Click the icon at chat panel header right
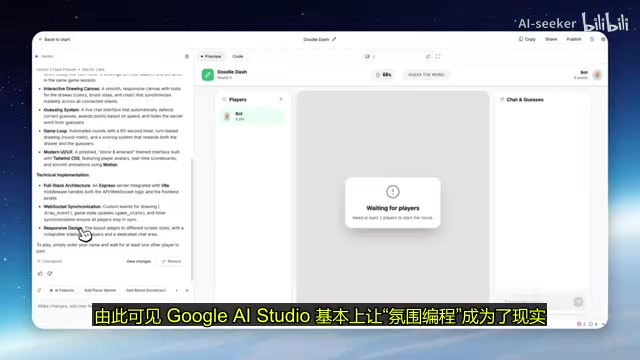 187,56
